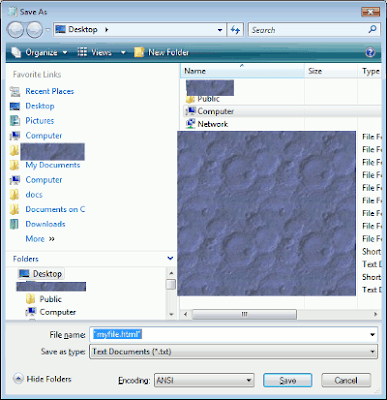Open Documents on C link

pyautogui.click(x=55, y=209)
